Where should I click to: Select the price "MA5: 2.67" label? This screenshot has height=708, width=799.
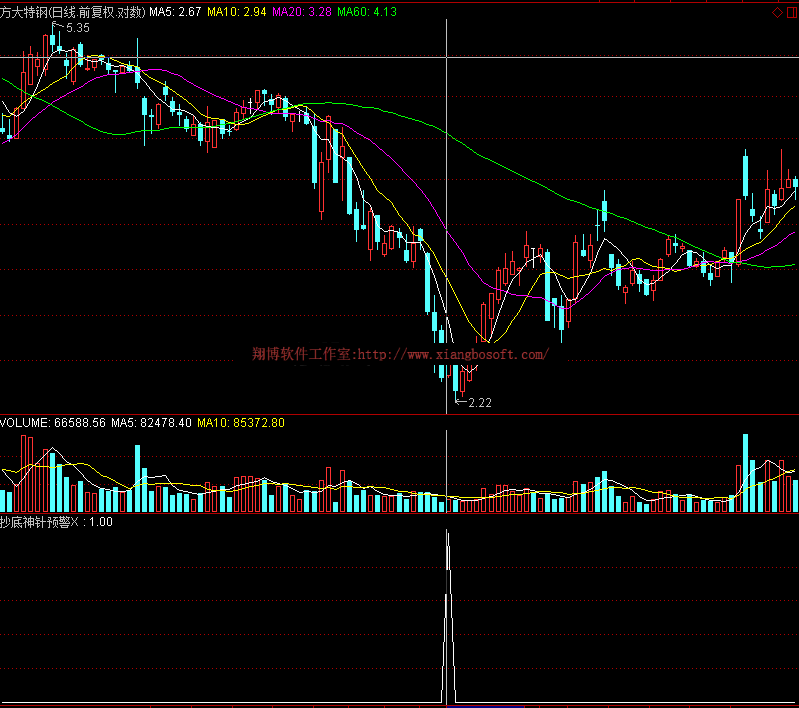click(175, 12)
